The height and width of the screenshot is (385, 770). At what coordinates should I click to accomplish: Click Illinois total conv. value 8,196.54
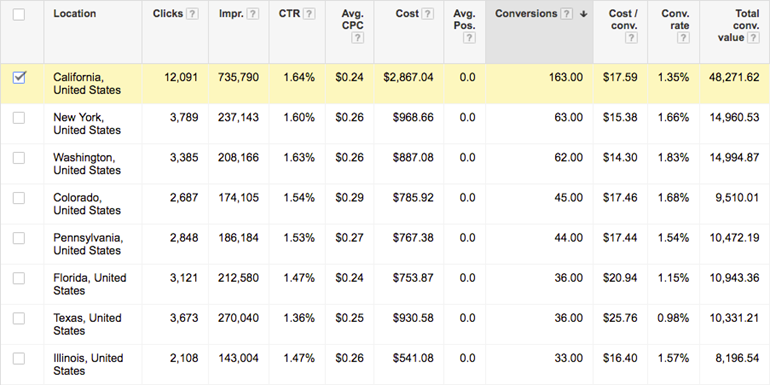[737, 359]
